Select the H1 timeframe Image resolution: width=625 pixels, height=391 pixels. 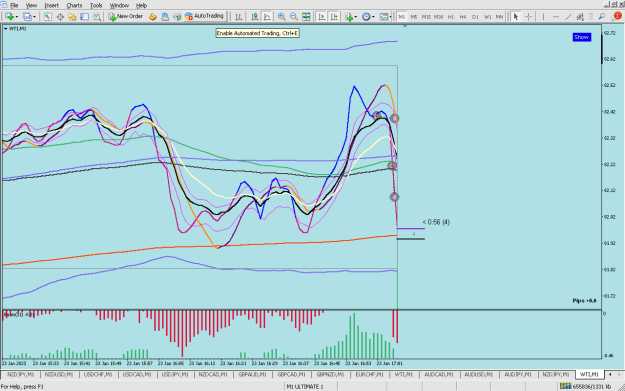tap(451, 17)
